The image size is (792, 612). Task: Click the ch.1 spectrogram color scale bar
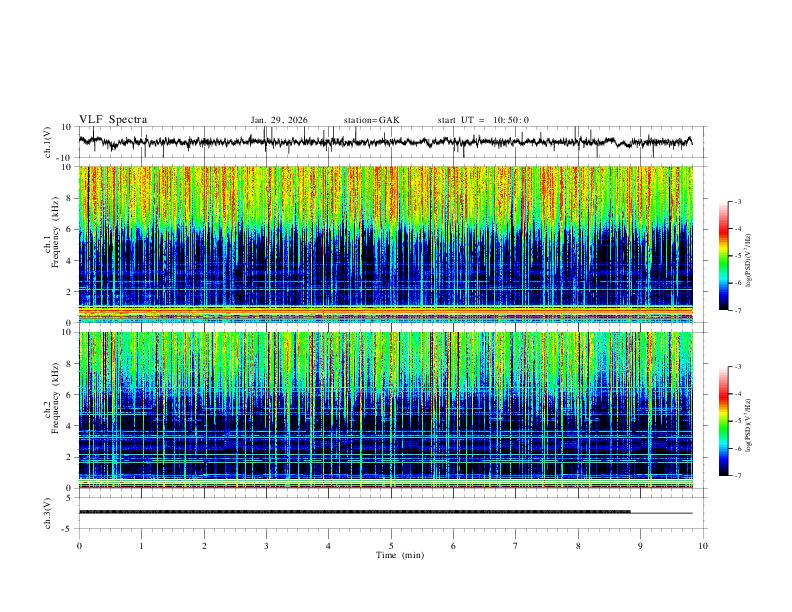coord(723,255)
